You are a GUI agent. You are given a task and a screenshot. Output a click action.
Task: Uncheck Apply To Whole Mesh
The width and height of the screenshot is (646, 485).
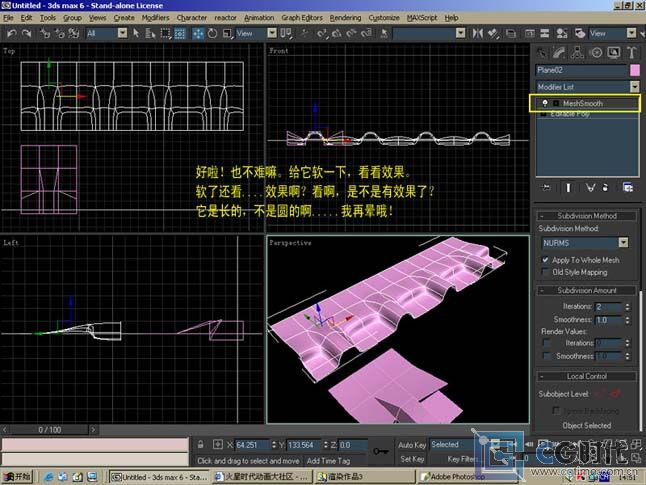tap(545, 260)
